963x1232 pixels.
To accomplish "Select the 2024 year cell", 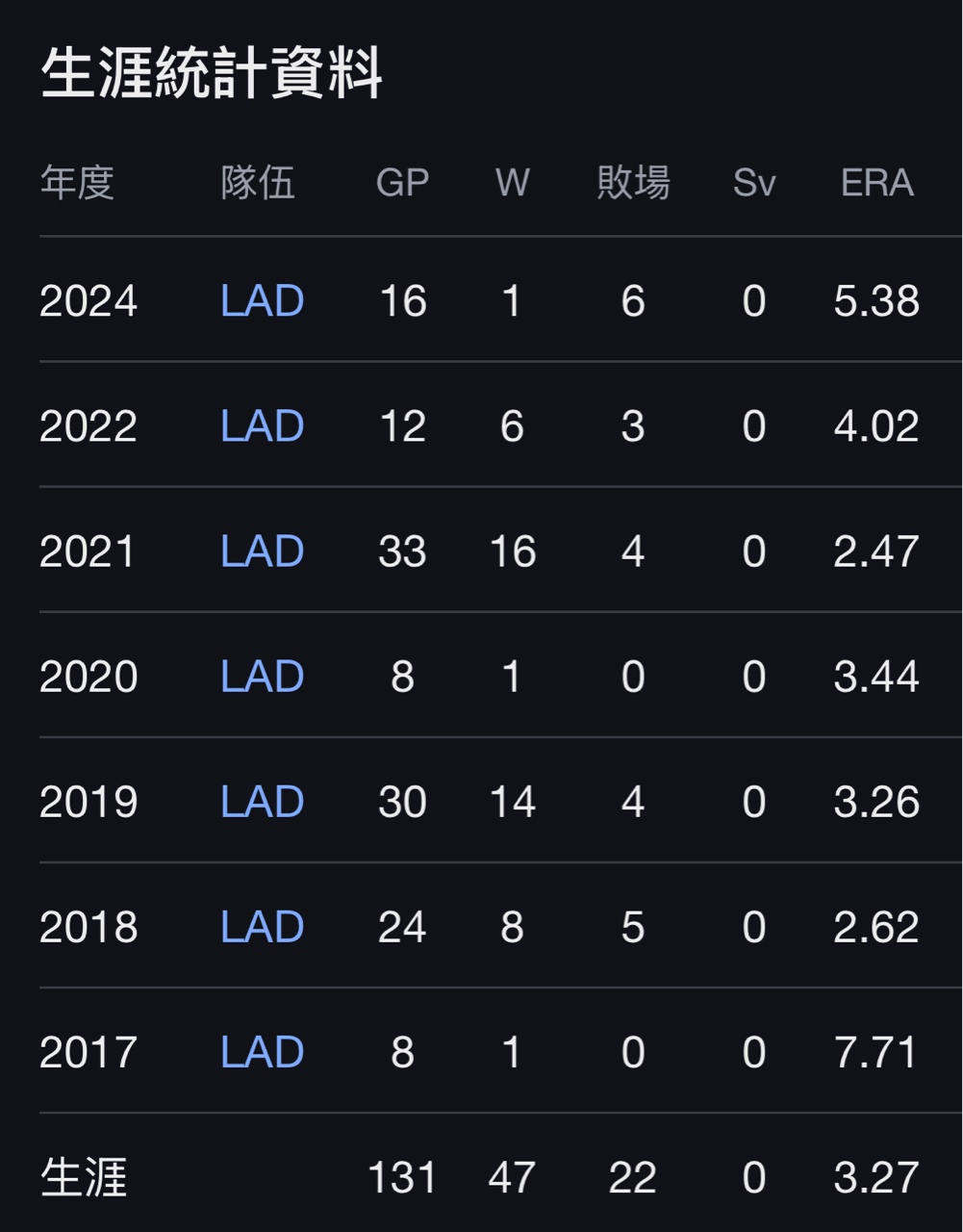I will [89, 301].
